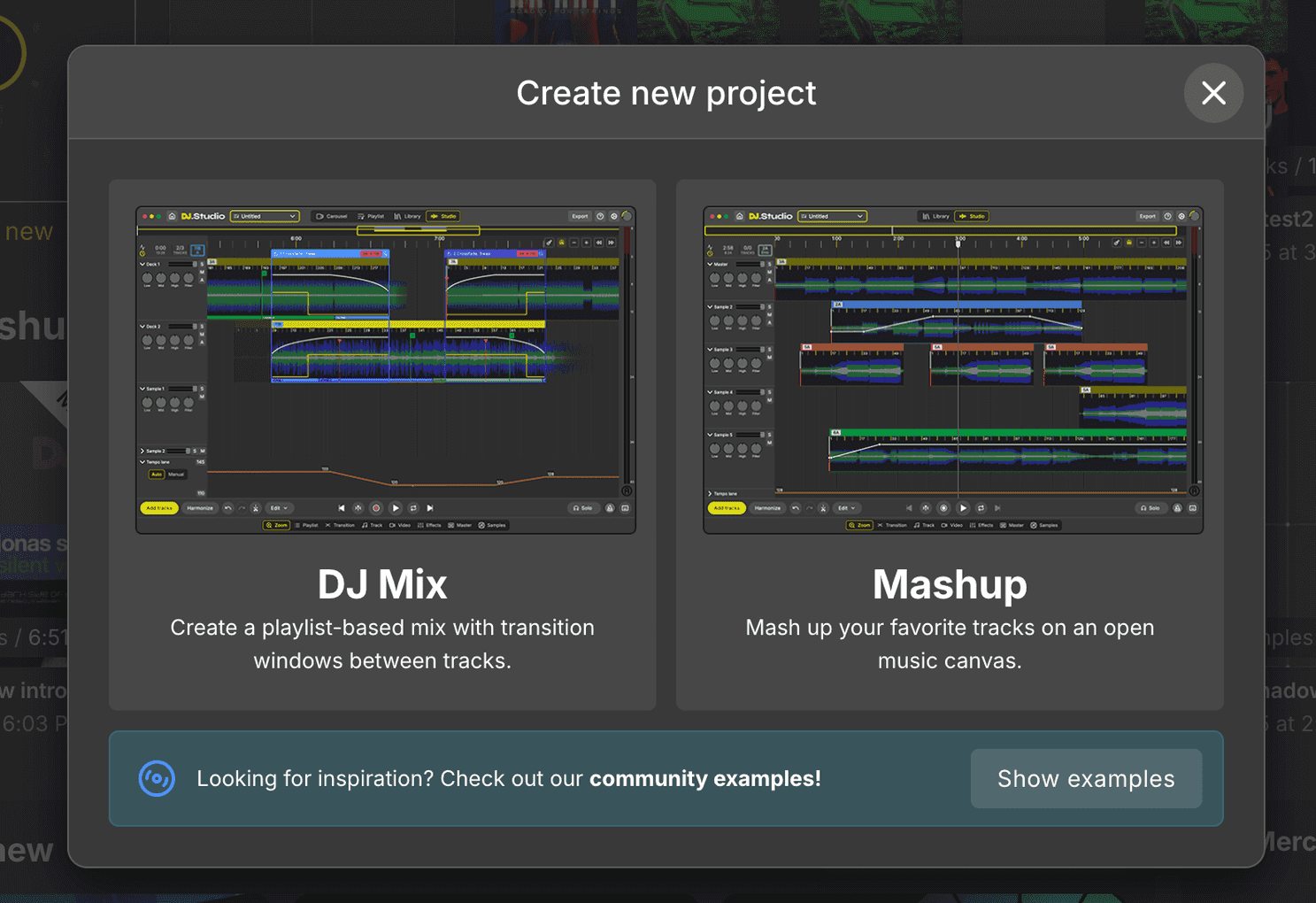Click the help icon in DJ Mix preview
This screenshot has width=1316, height=903.
pyautogui.click(x=600, y=216)
